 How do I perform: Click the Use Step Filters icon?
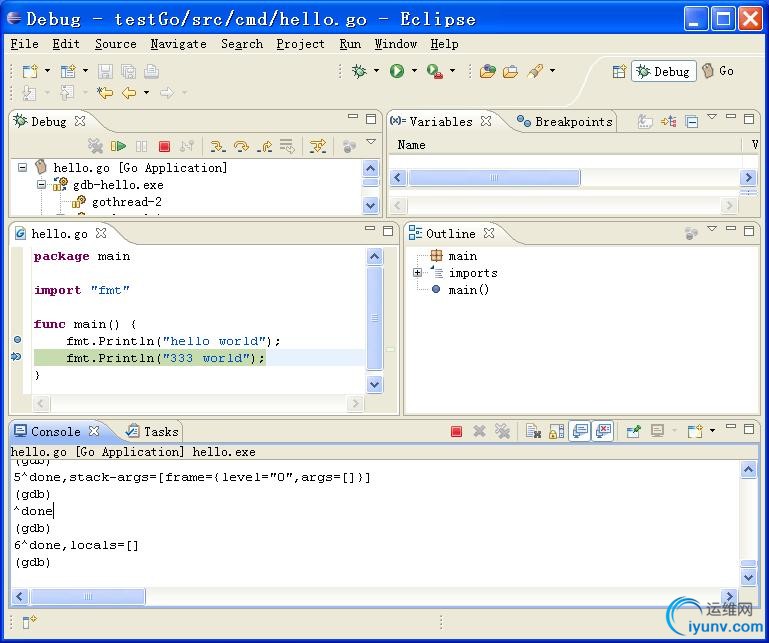click(318, 146)
